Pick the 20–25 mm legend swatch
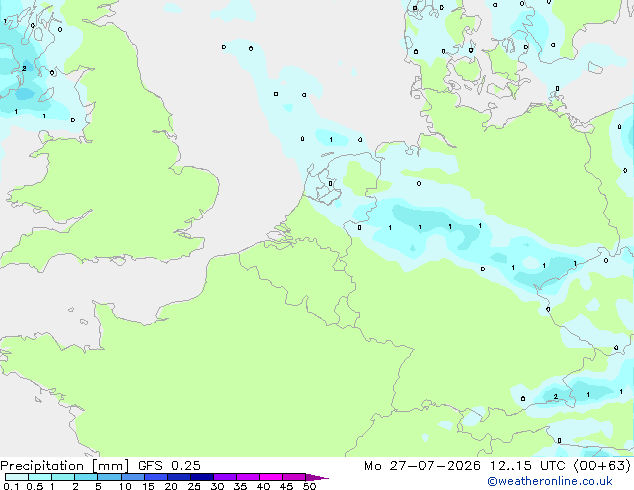Screen dimensions: 634x490 coord(179,477)
